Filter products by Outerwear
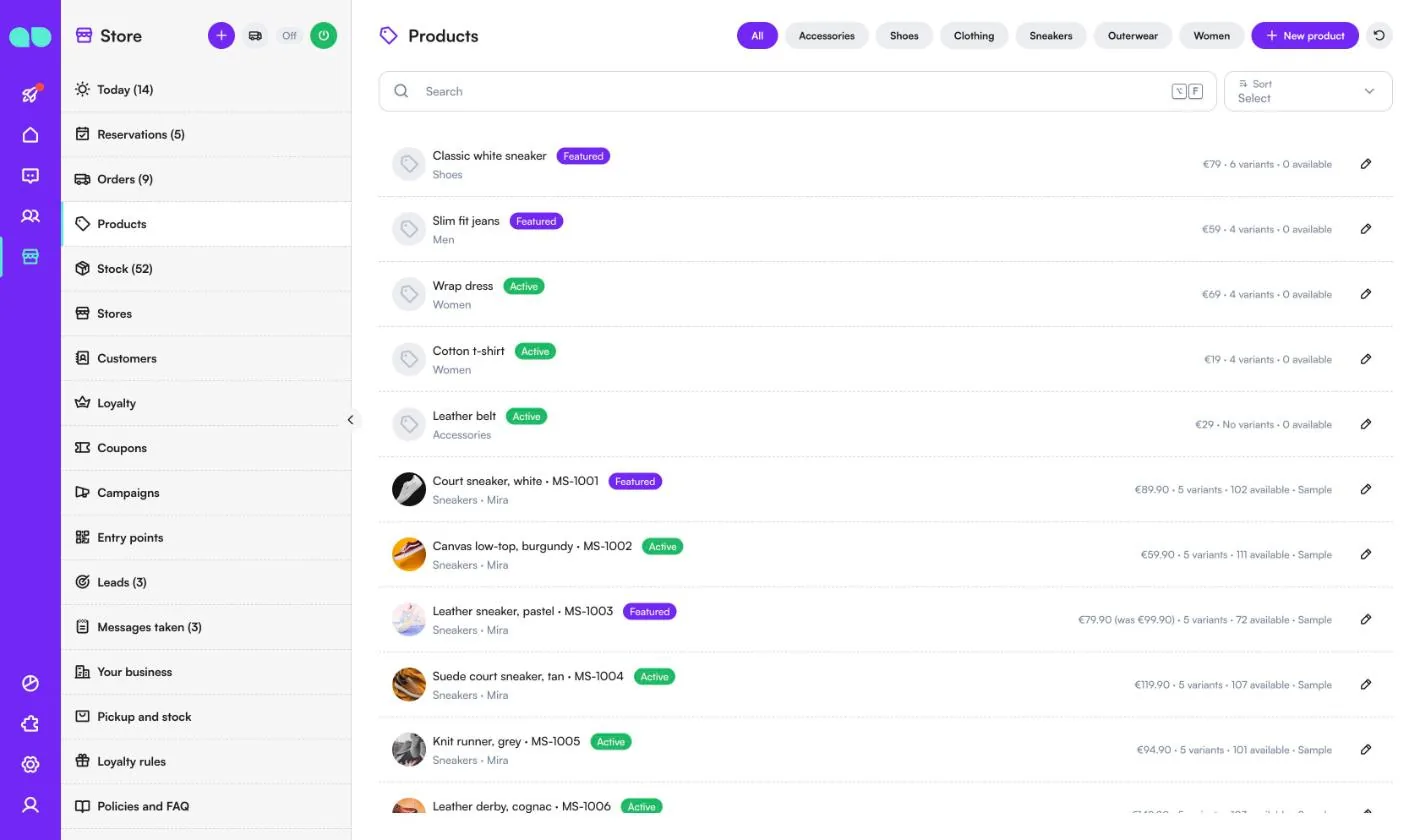Image resolution: width=1420 pixels, height=840 pixels. 1133,36
